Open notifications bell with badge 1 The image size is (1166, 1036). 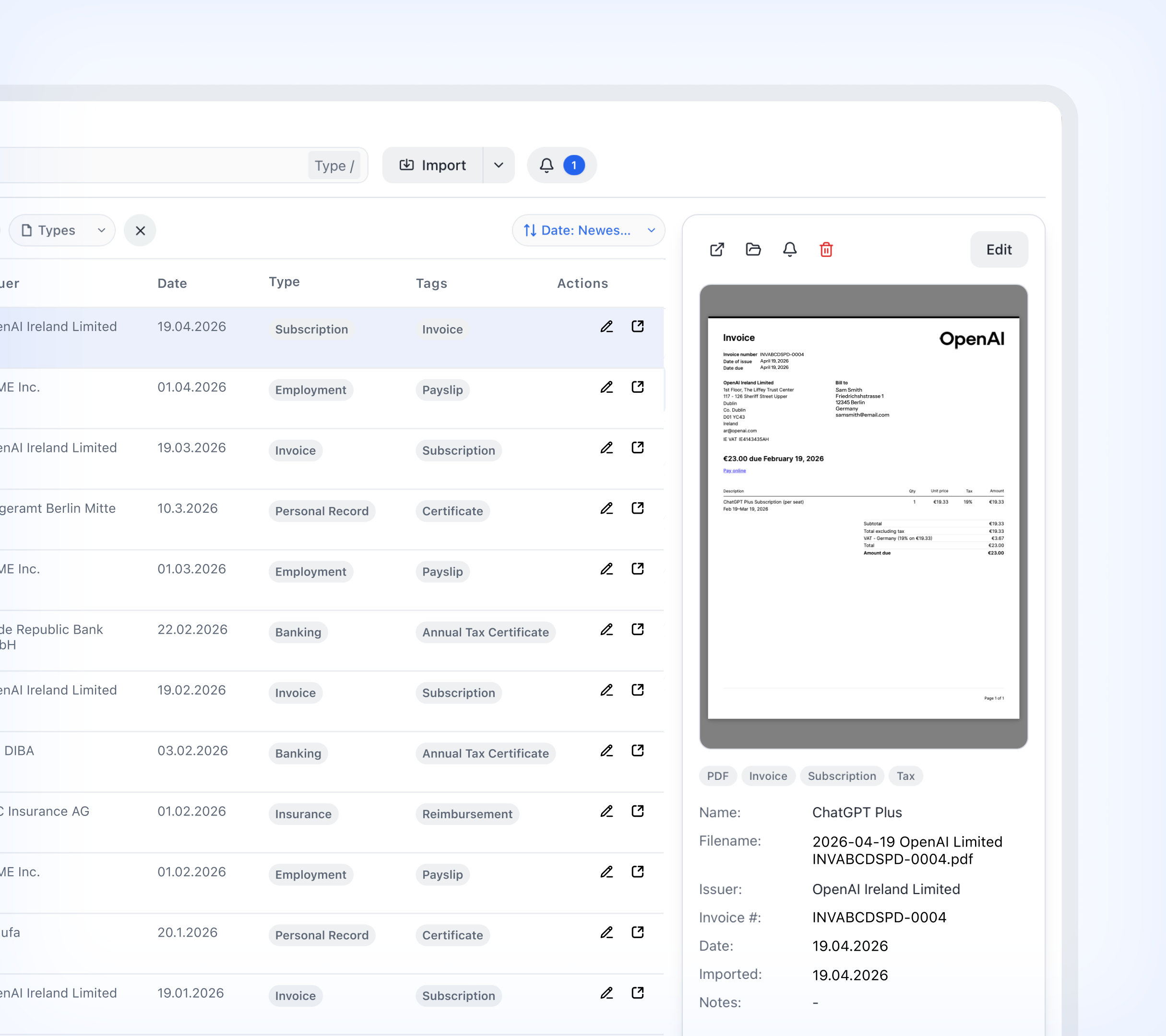pyautogui.click(x=562, y=165)
